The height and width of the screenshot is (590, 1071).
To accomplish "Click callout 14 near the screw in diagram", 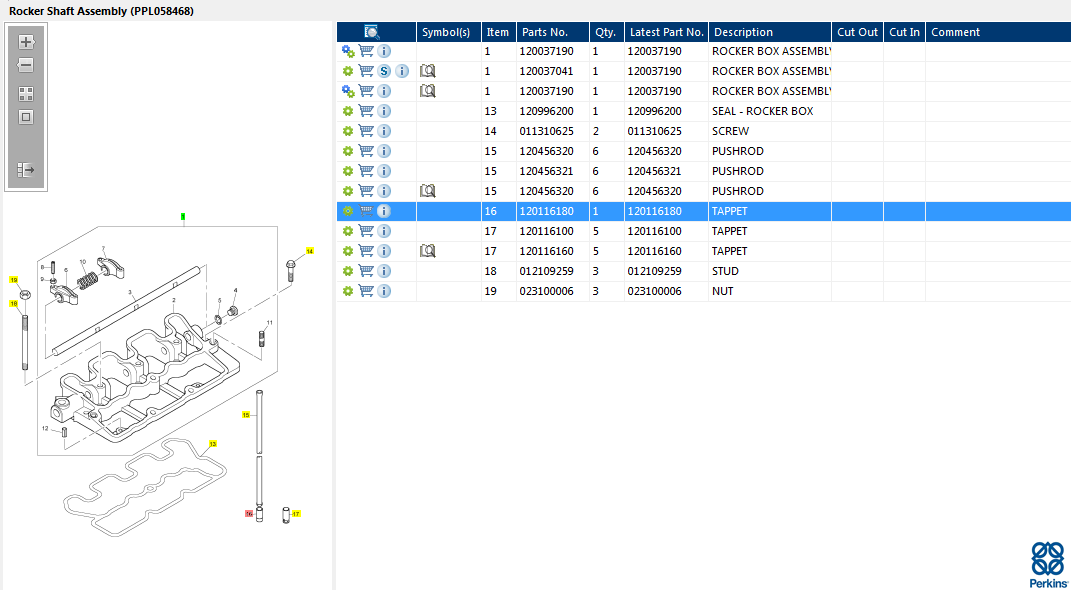I will [x=310, y=251].
